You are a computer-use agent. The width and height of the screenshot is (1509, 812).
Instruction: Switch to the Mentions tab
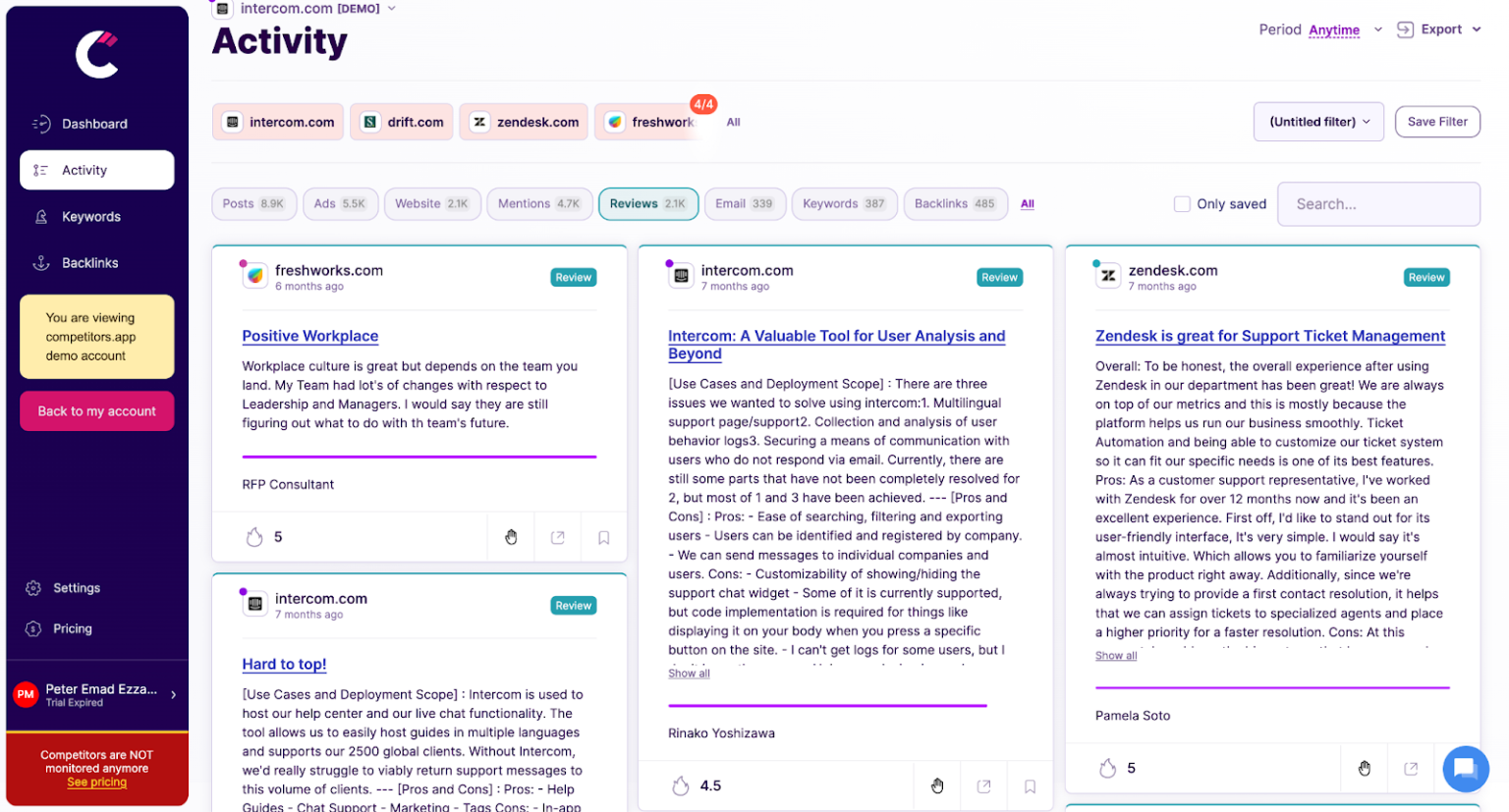(x=538, y=204)
